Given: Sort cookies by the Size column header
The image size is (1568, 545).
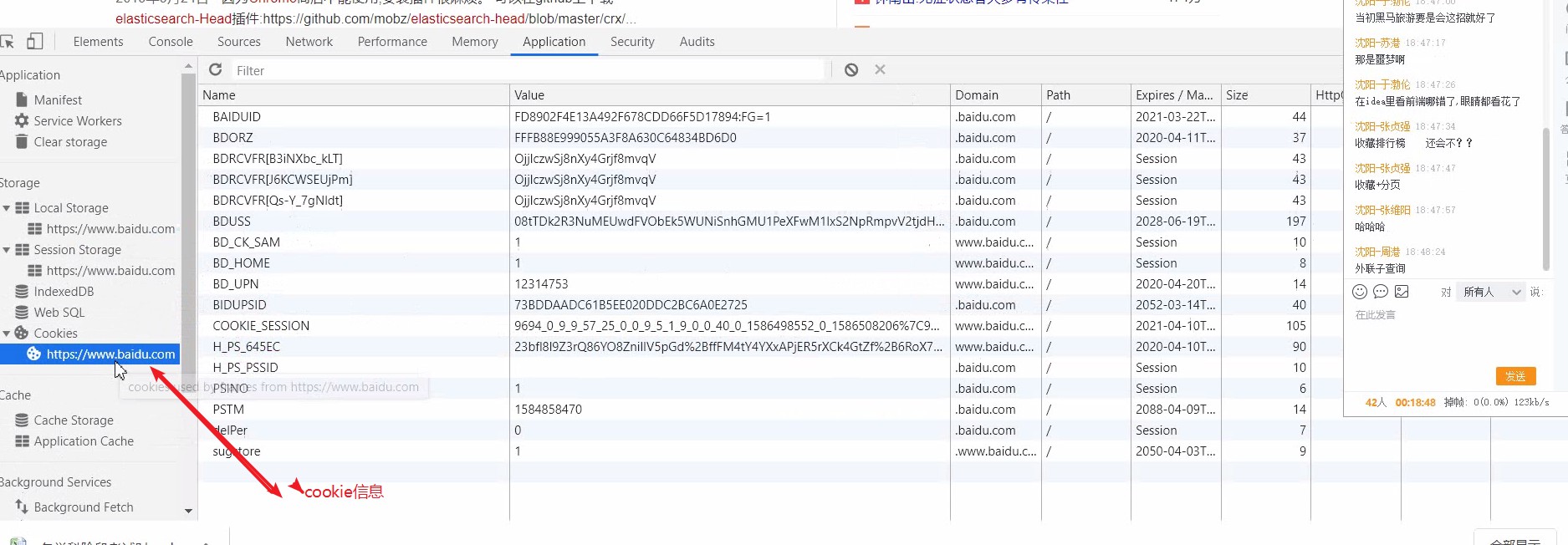Looking at the screenshot, I should [1265, 94].
